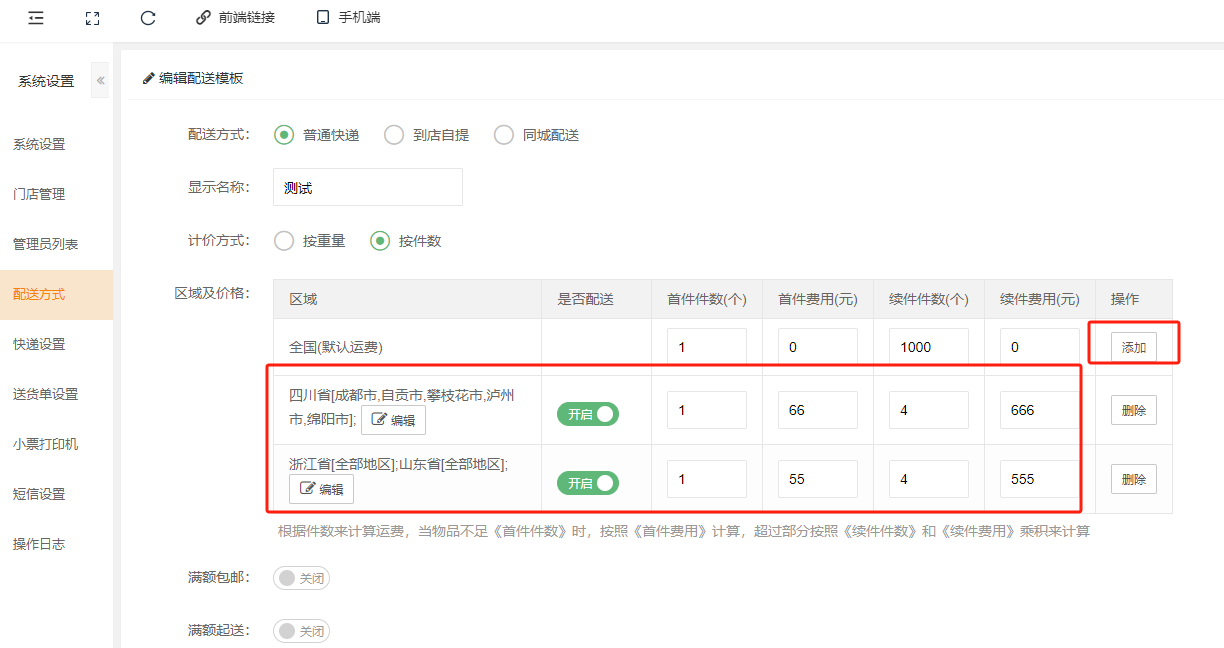Choose 按重量 pricing method

(x=285, y=241)
